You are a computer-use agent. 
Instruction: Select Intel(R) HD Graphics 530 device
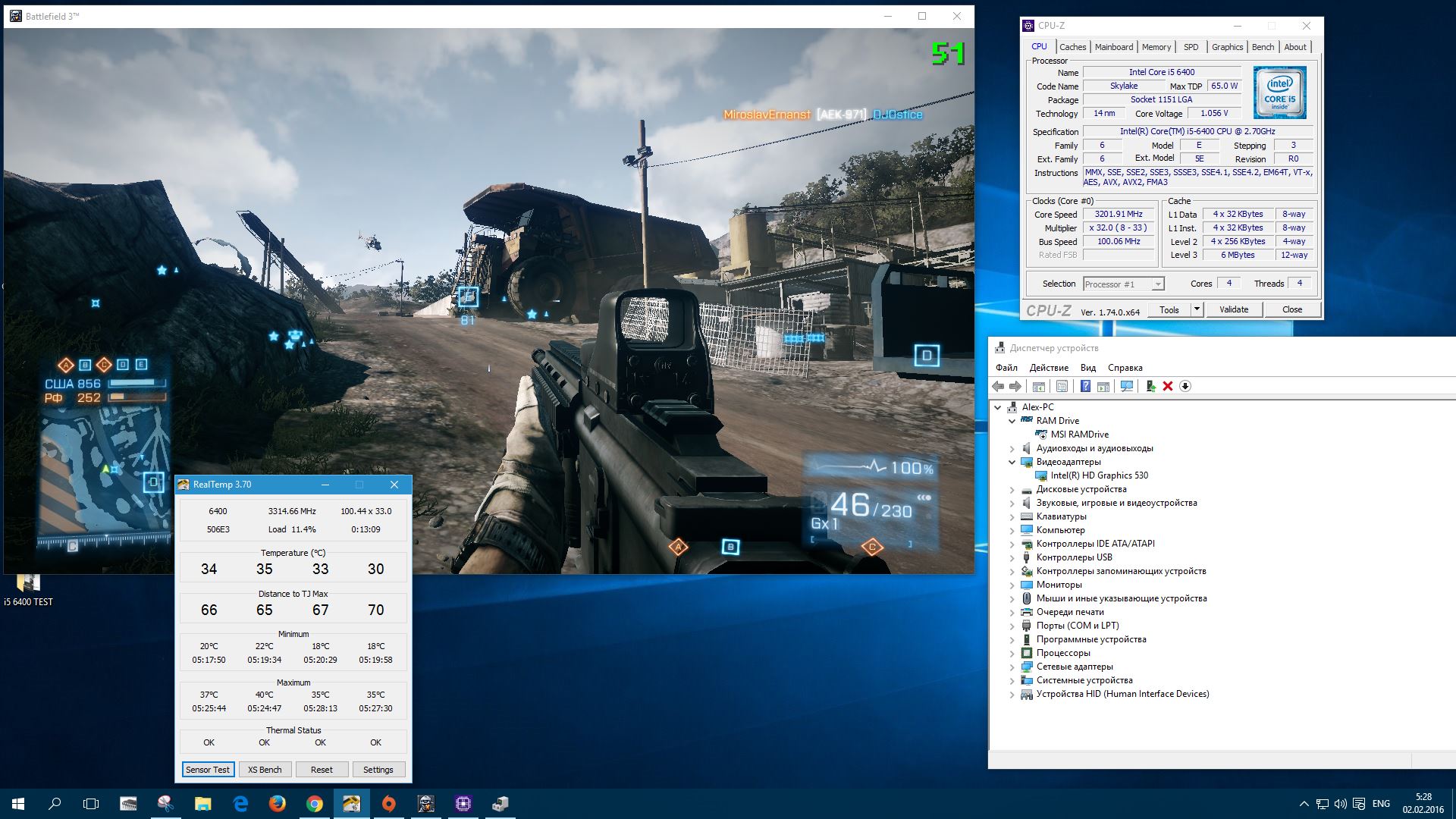tap(1099, 475)
